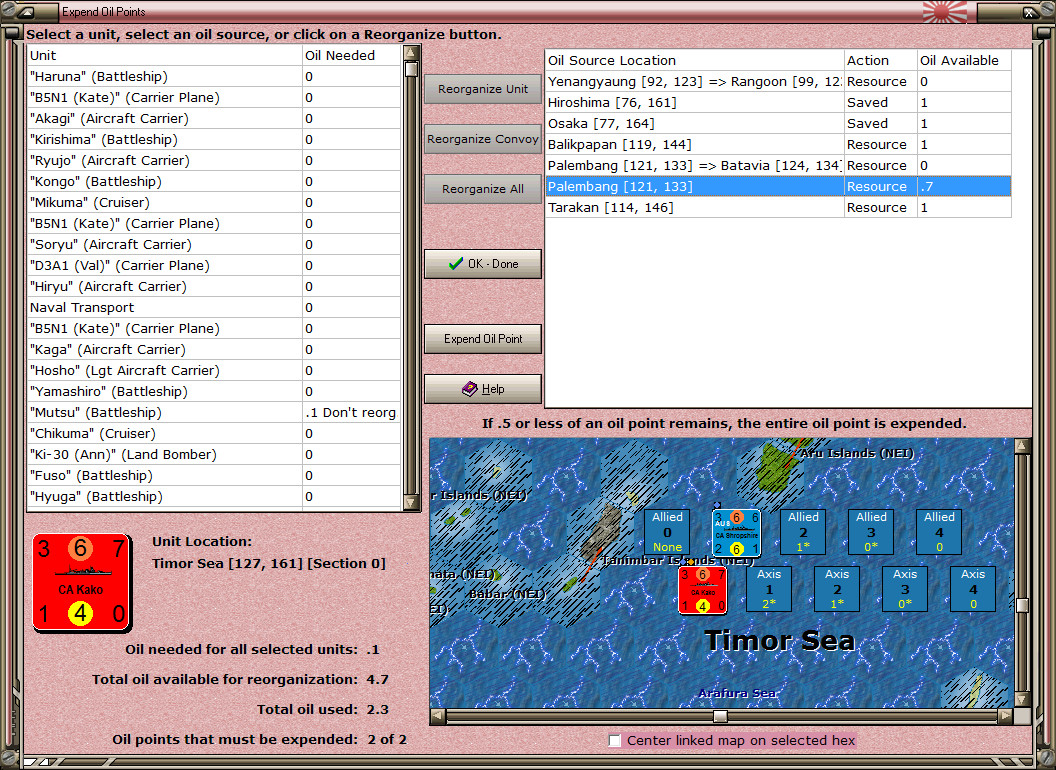Click the Japanese rising sun flag icon

[x=944, y=11]
